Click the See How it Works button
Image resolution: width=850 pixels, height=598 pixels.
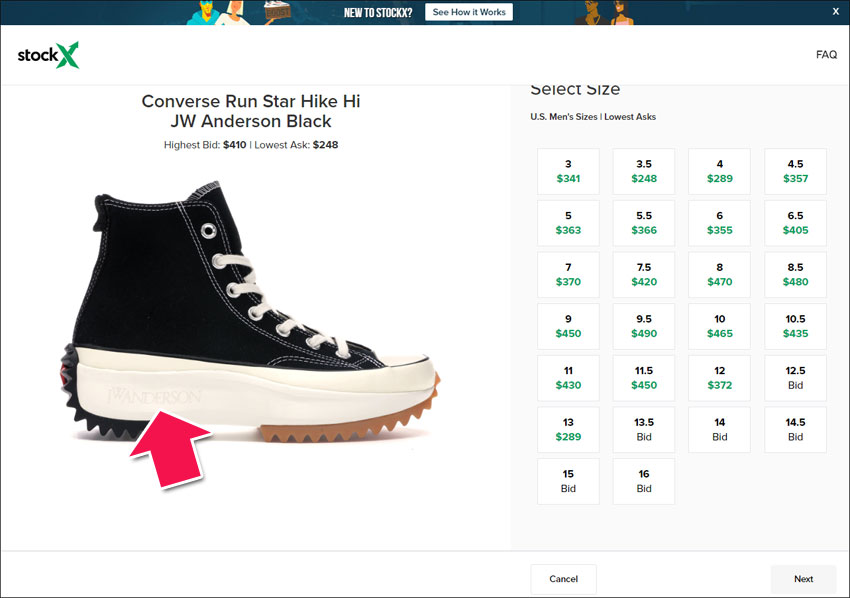(x=469, y=12)
